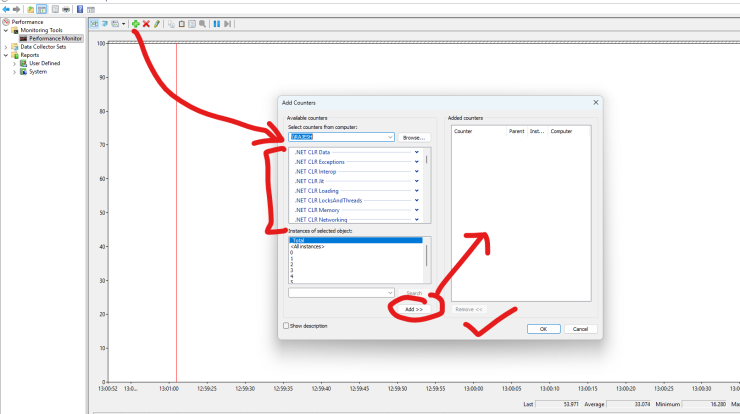This screenshot has height=414, width=740.
Task: Click OK in Add Counters dialog
Action: click(543, 328)
